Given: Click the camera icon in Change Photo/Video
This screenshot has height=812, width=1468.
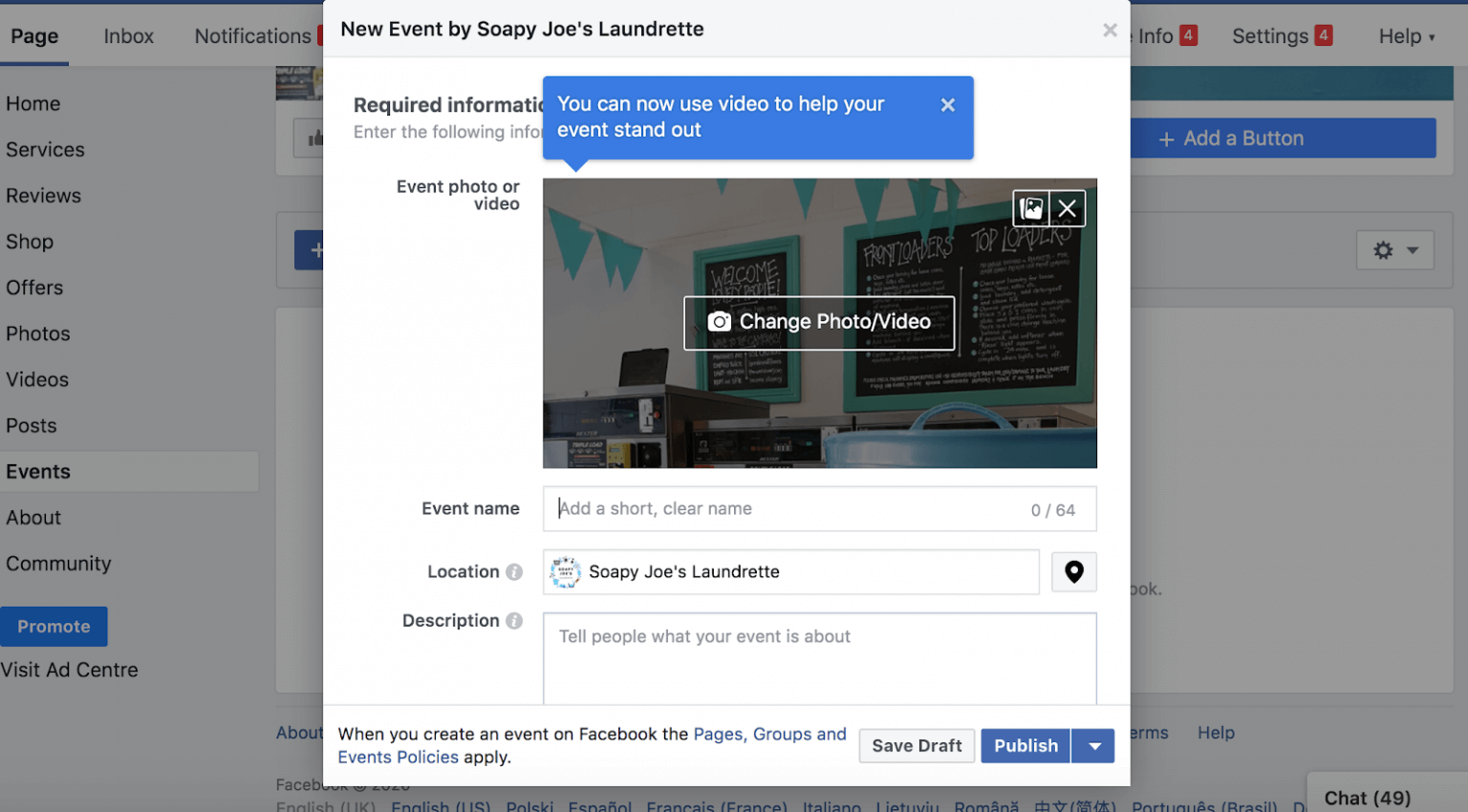Looking at the screenshot, I should (x=719, y=322).
